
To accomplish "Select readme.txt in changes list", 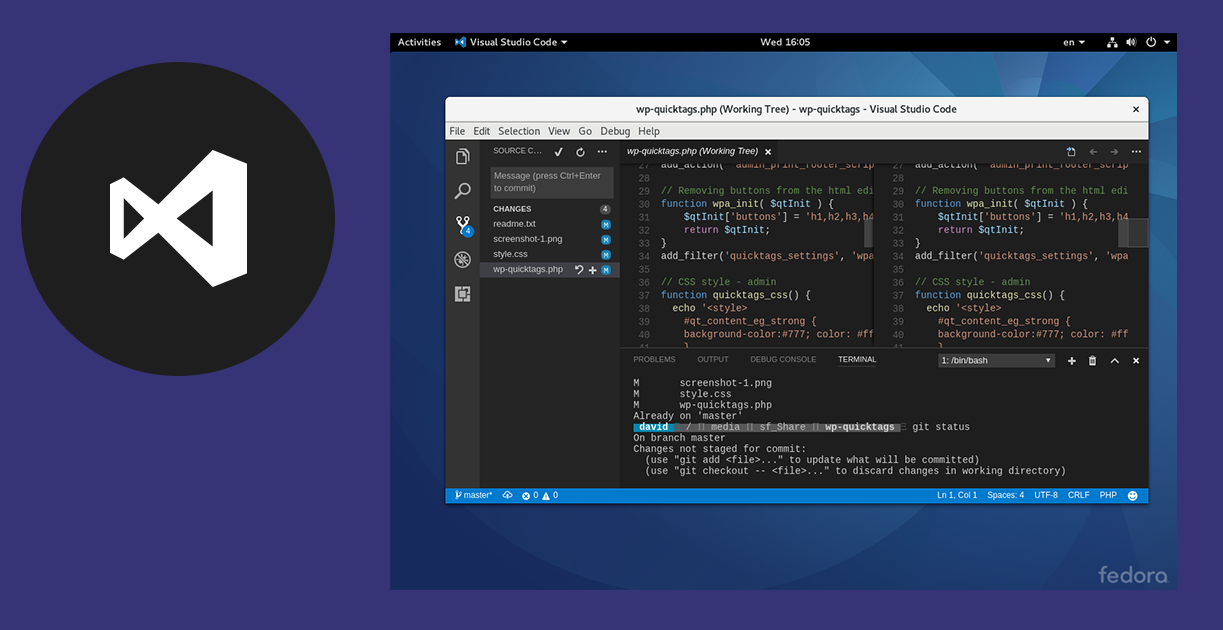I will point(550,224).
